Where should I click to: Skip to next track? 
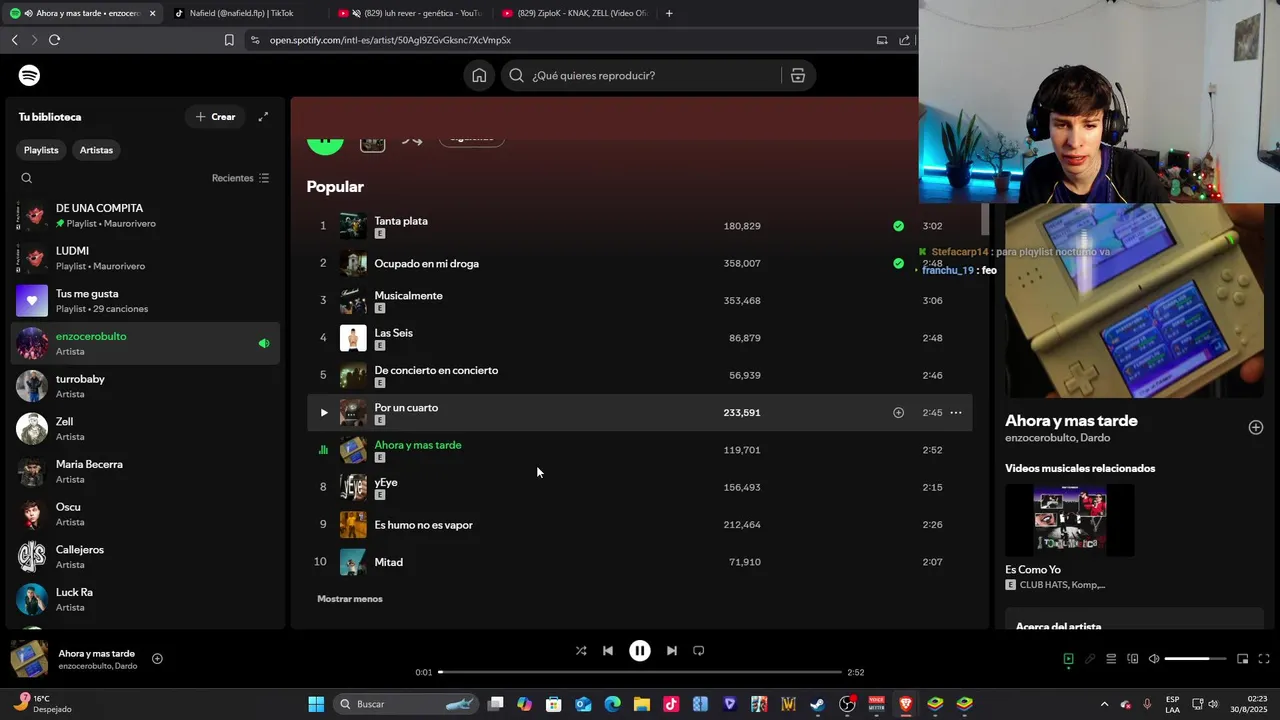[x=672, y=651]
